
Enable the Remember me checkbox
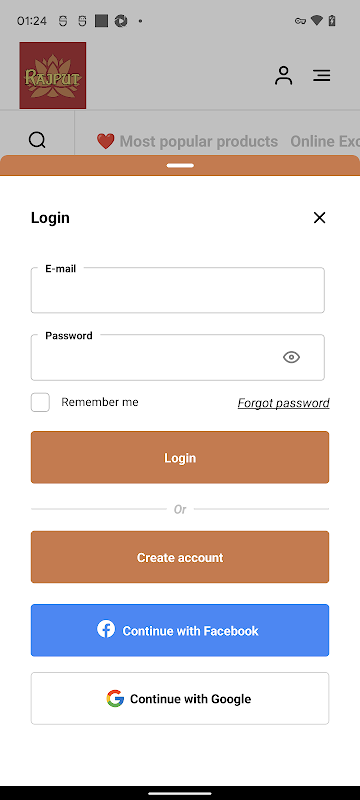click(40, 402)
